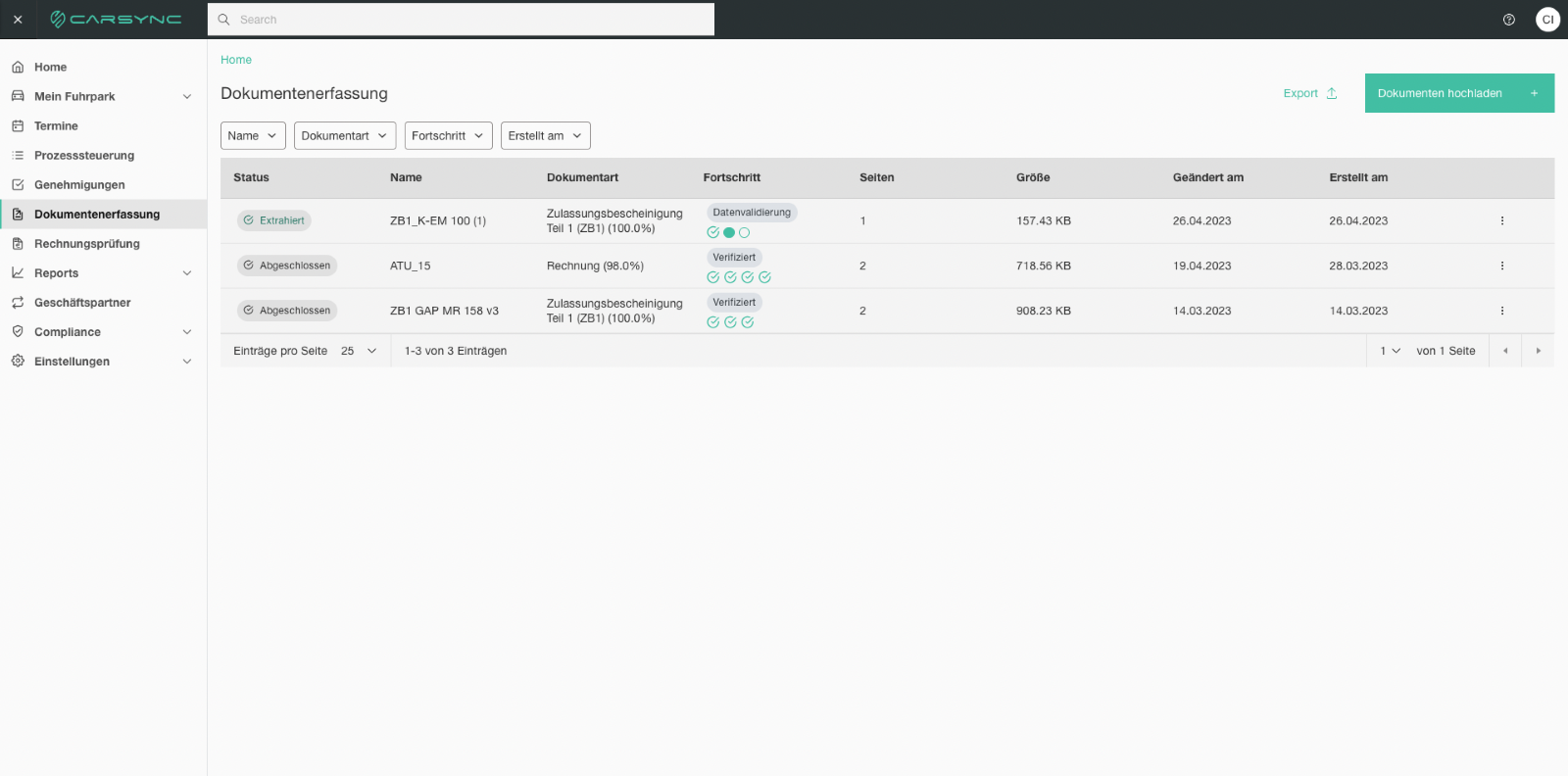The image size is (1568, 776).
Task: Click the filled active progress step of ZB1_K-EM 100 (1)
Action: (729, 233)
